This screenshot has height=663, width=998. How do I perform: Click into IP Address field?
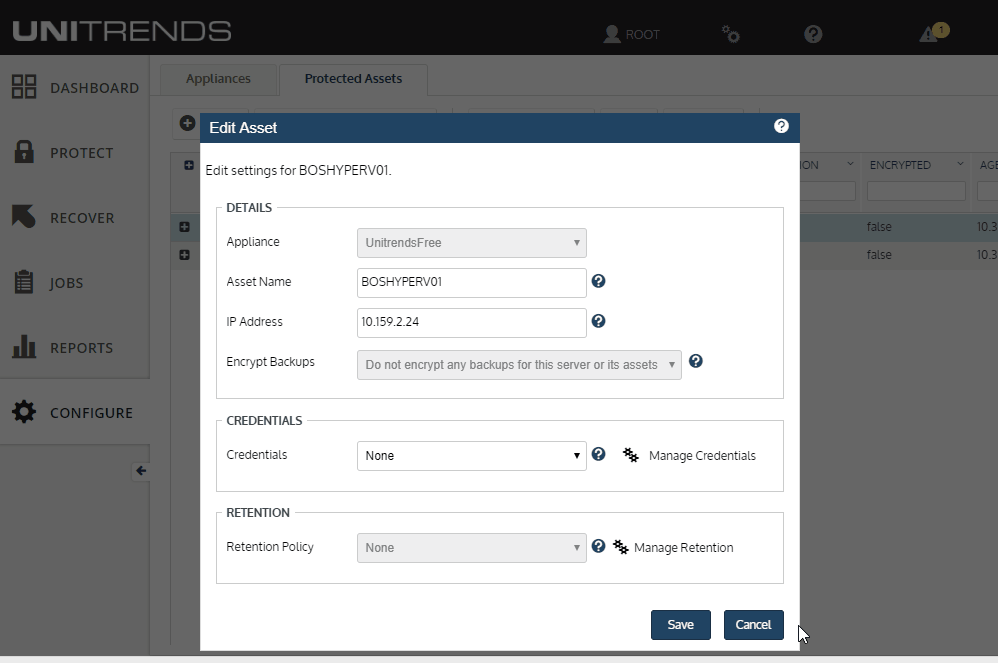pyautogui.click(x=472, y=323)
